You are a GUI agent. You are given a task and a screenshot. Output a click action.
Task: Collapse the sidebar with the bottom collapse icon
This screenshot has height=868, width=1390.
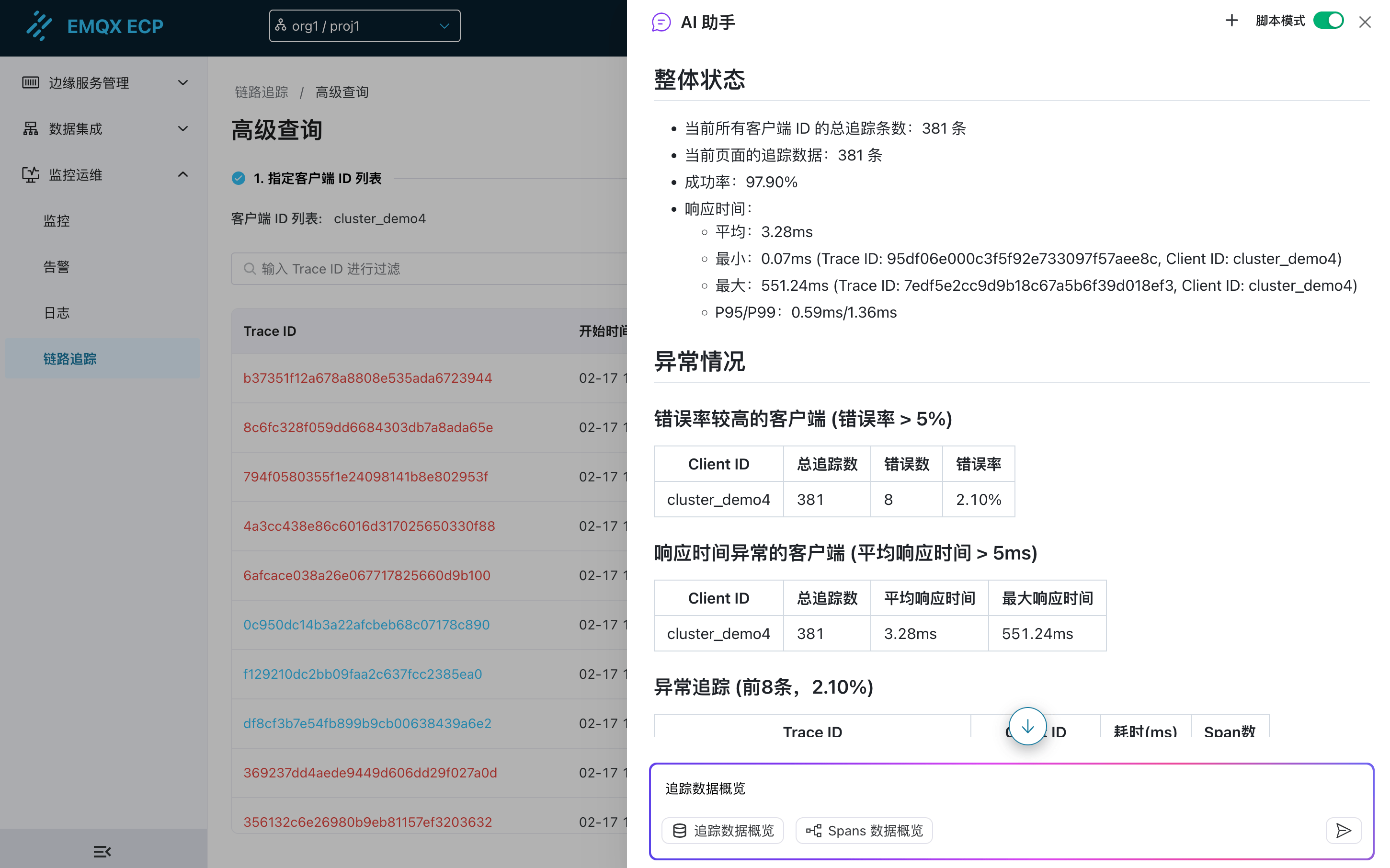pyautogui.click(x=102, y=851)
